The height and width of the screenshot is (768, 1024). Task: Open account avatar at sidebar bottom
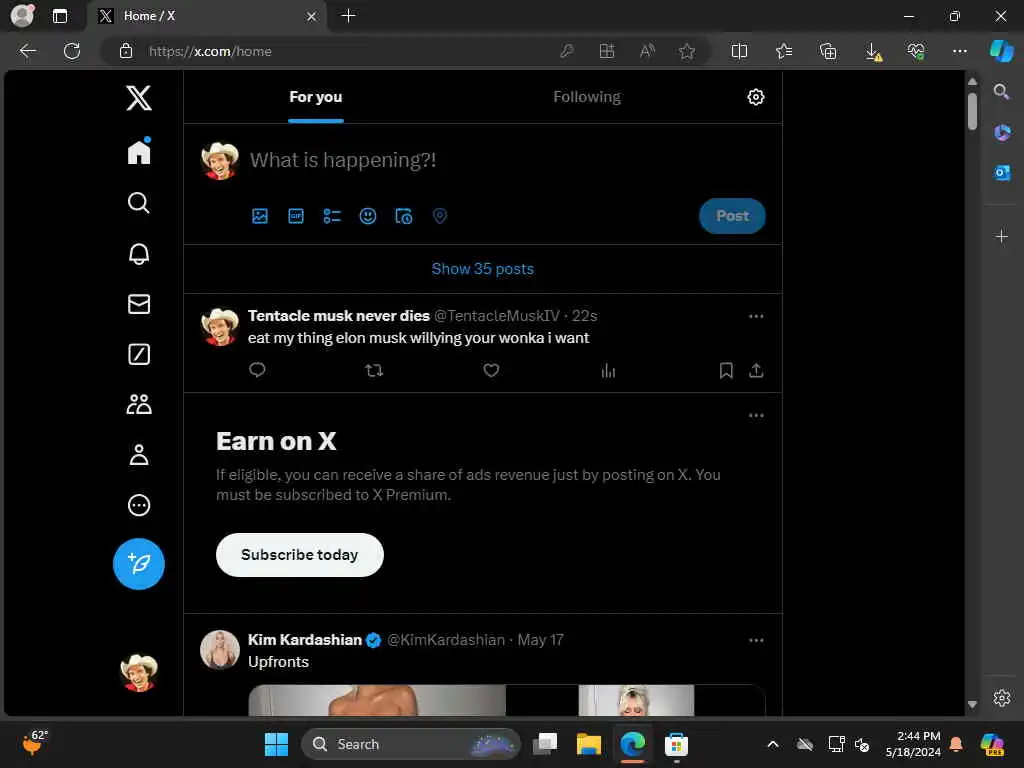click(x=138, y=672)
